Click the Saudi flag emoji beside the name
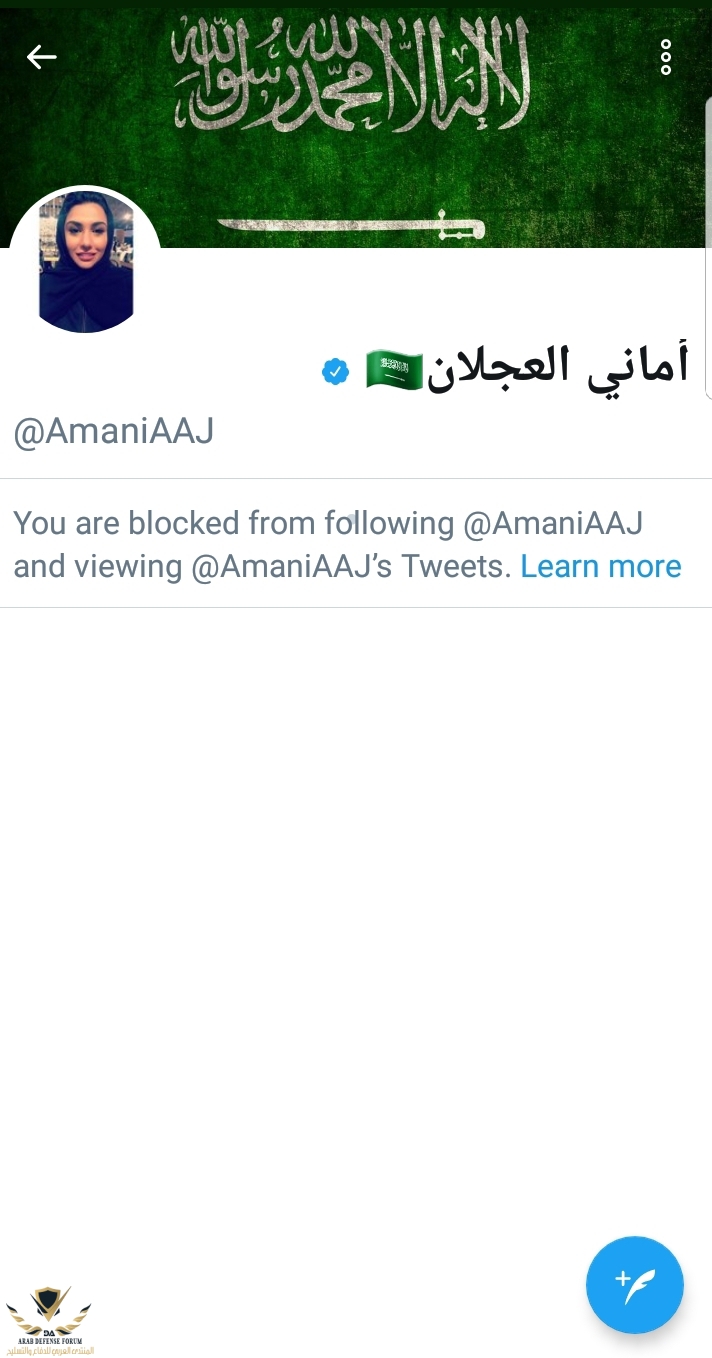This screenshot has width=712, height=1358. tap(394, 370)
